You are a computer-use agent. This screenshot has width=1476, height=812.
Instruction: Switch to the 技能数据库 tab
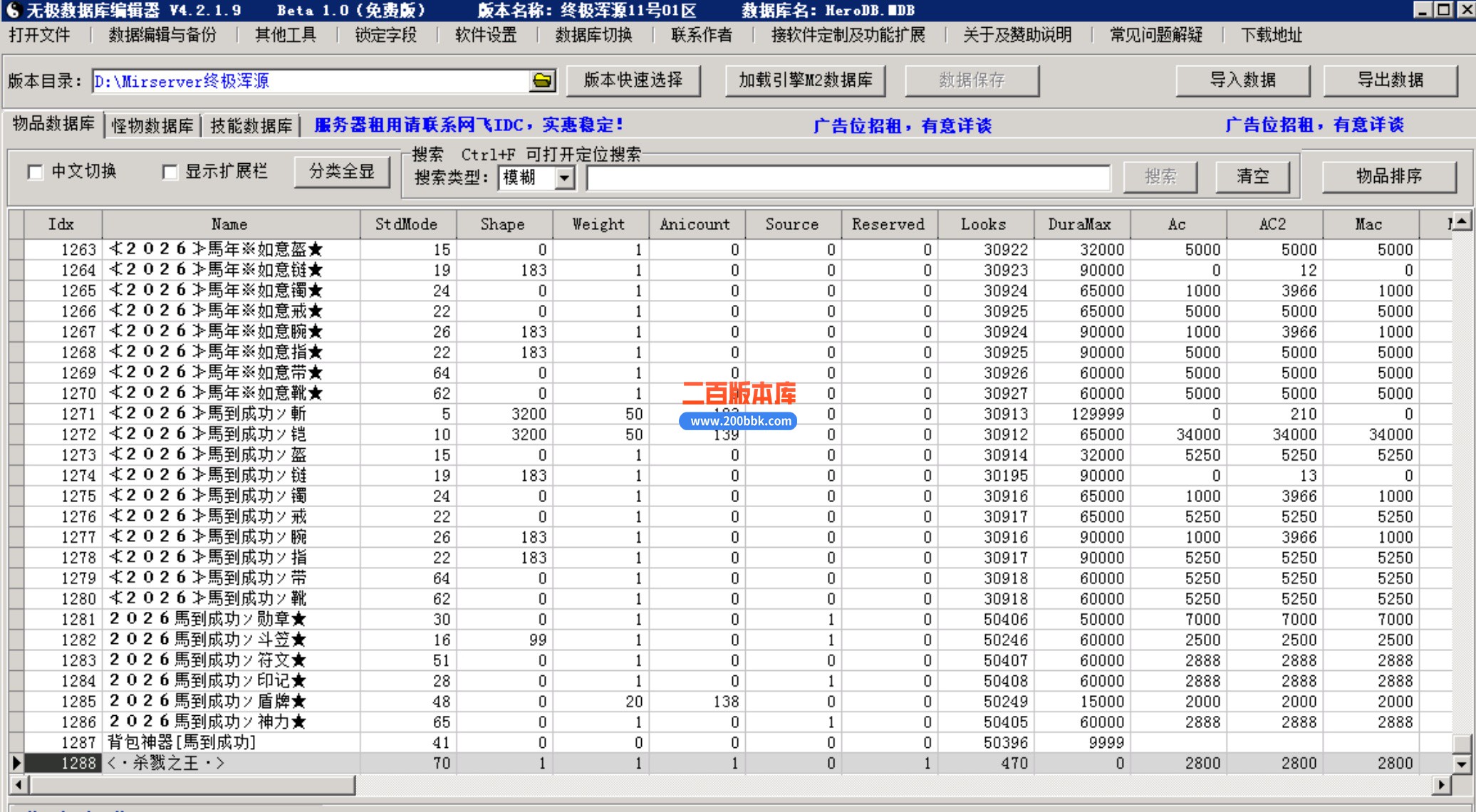[x=251, y=126]
